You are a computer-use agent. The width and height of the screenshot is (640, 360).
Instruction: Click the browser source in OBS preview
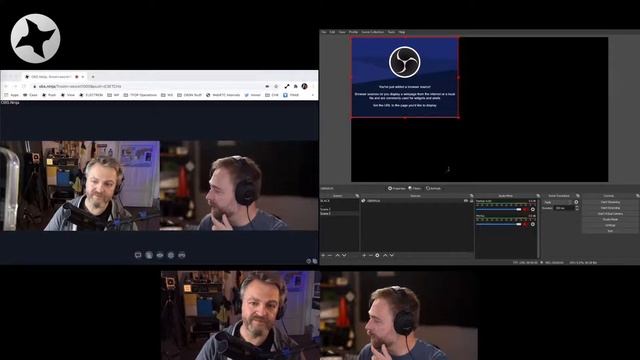[x=404, y=78]
